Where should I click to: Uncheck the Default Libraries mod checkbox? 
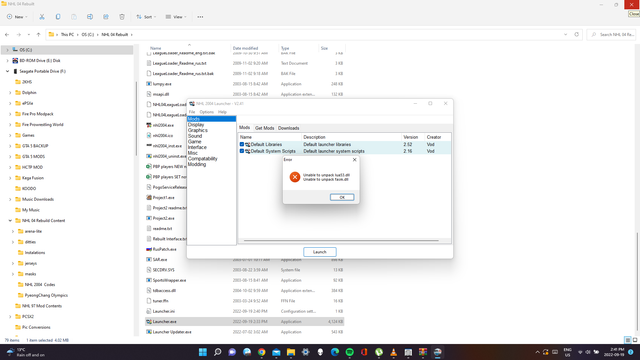click(242, 144)
